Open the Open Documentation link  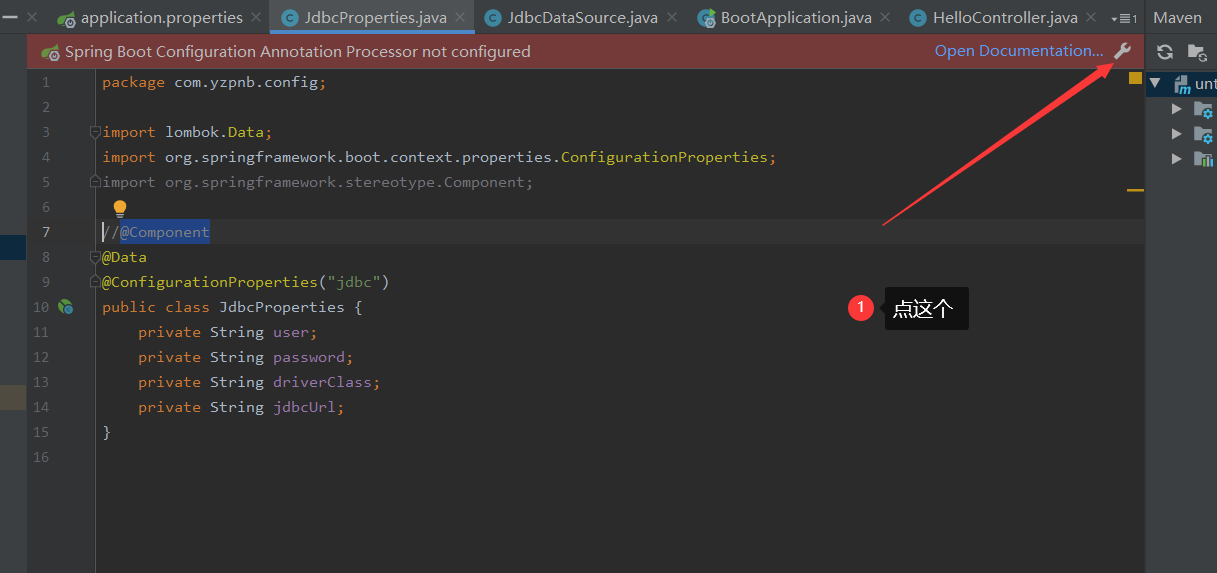click(x=1019, y=51)
